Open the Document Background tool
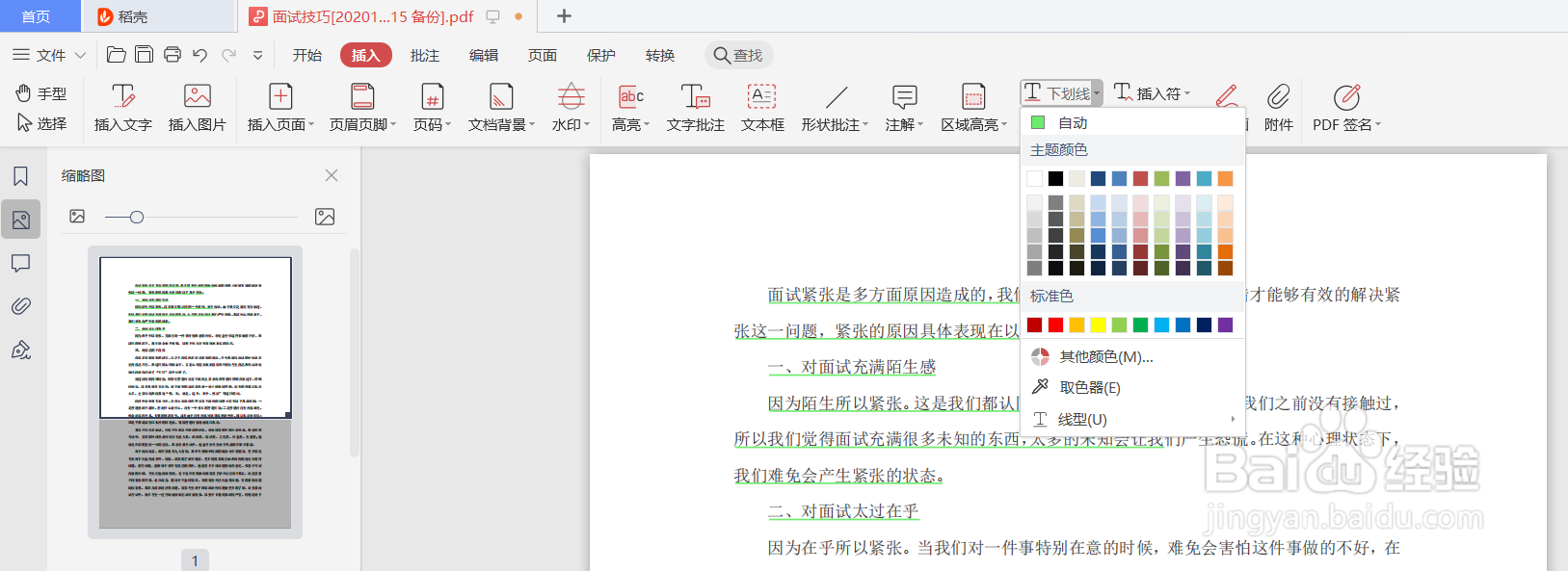This screenshot has width=1568, height=571. pos(501,107)
